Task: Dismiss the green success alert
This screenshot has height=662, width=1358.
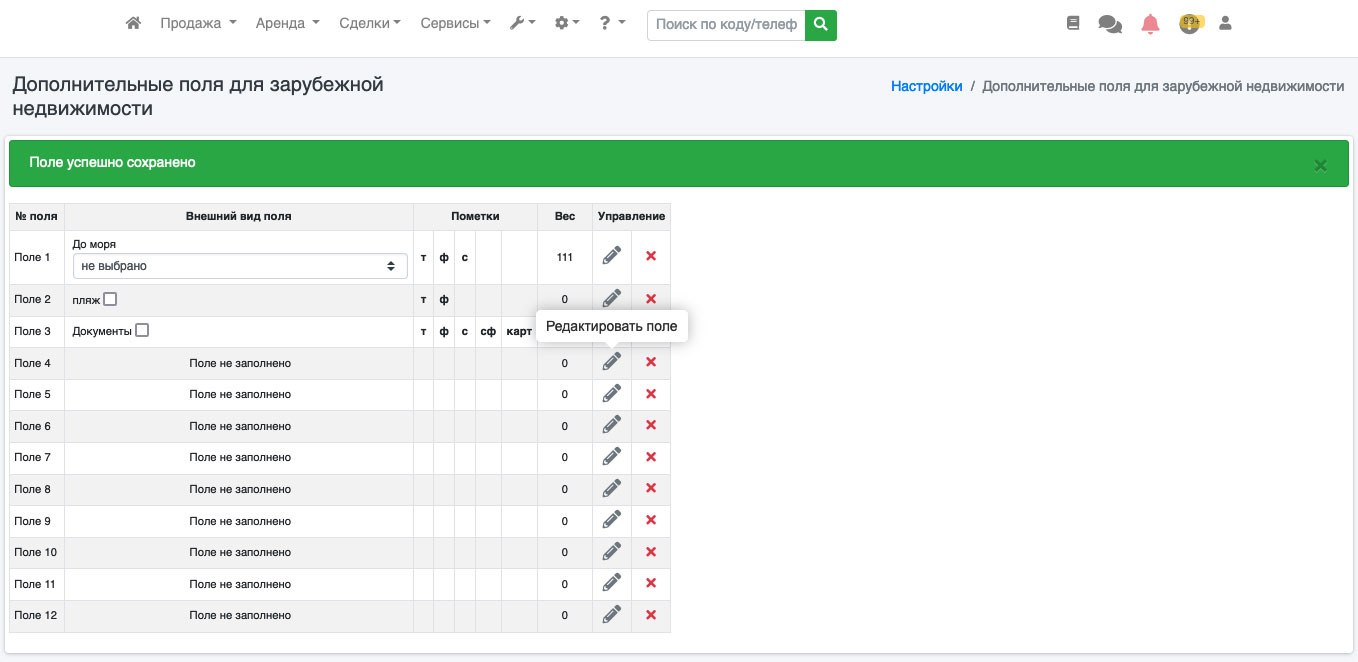Action: click(1320, 165)
